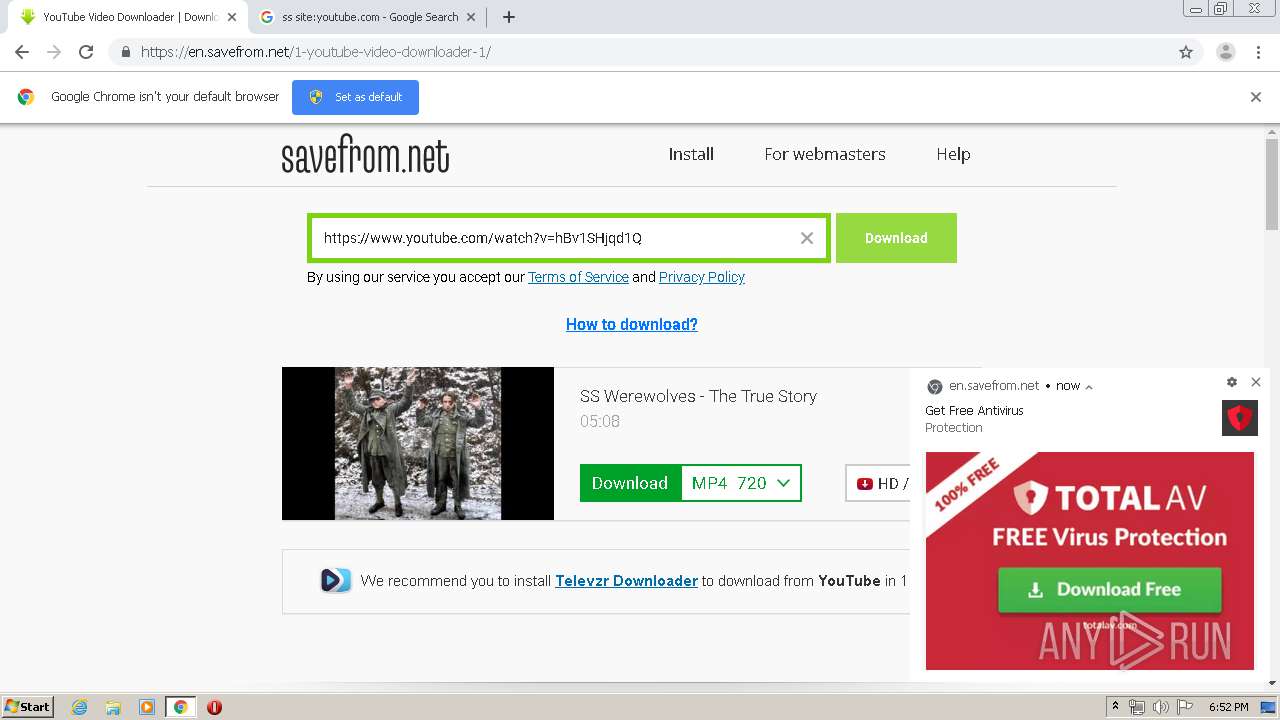Click the savefrom.net logo
The width and height of the screenshot is (1280, 720).
click(x=365, y=154)
